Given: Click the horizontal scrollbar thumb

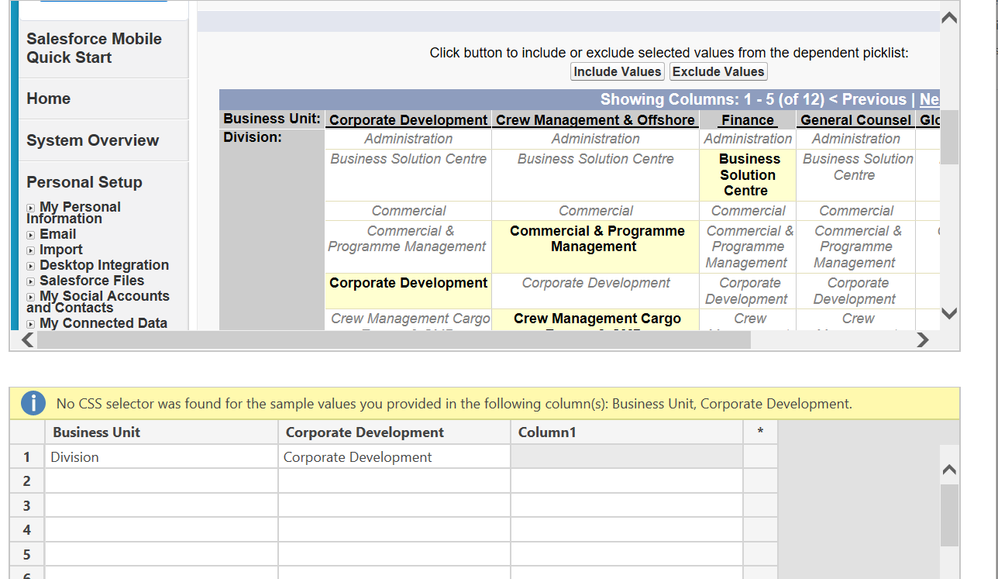Looking at the screenshot, I should (394, 340).
